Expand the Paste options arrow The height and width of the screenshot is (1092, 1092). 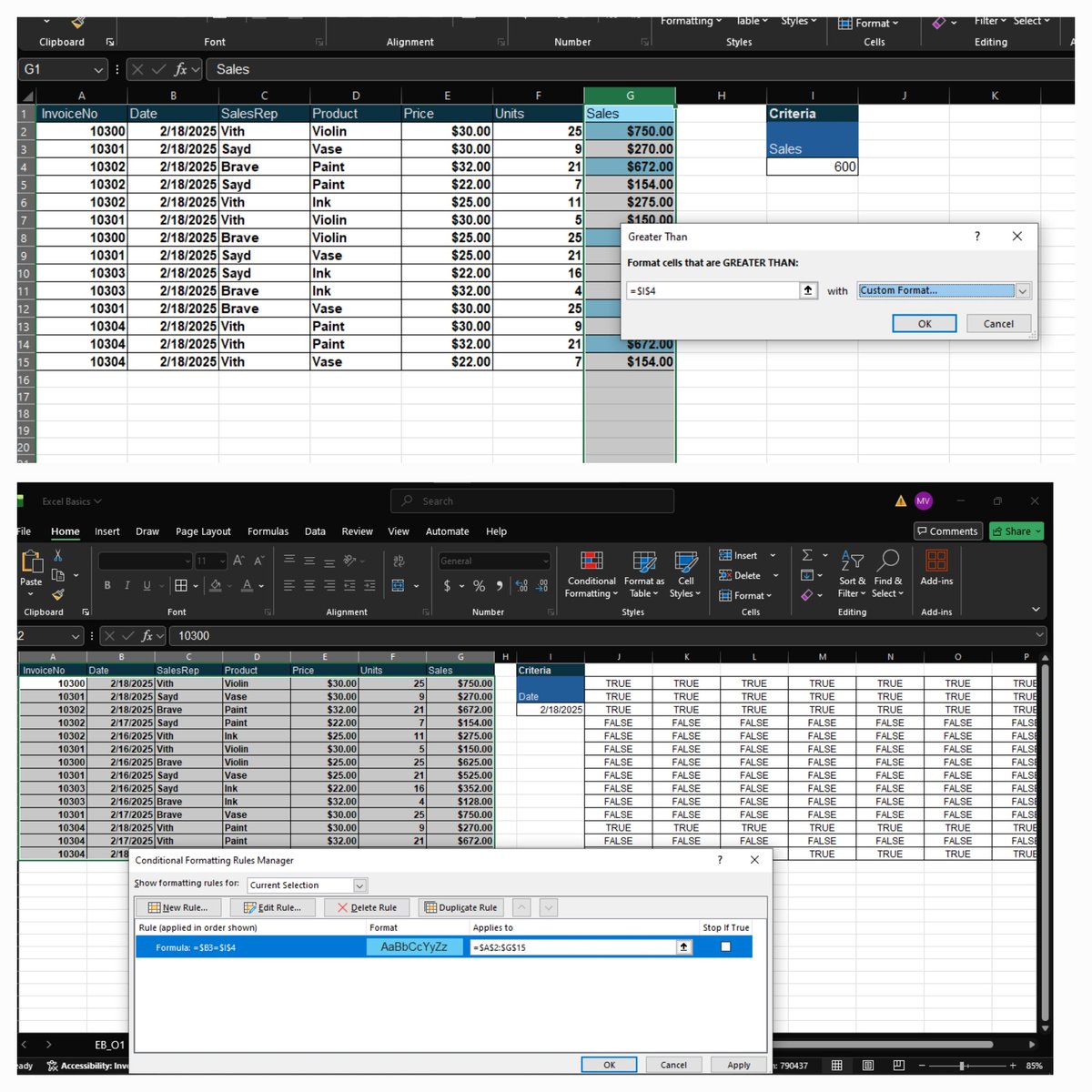pos(31,594)
